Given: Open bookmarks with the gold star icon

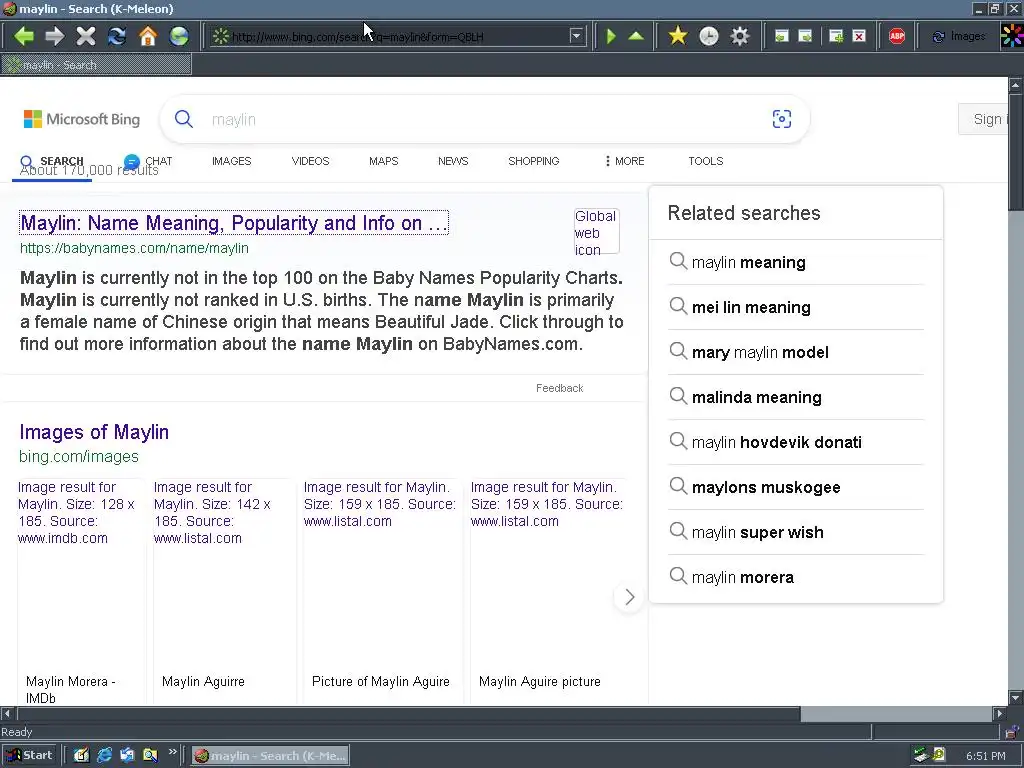Looking at the screenshot, I should [678, 36].
